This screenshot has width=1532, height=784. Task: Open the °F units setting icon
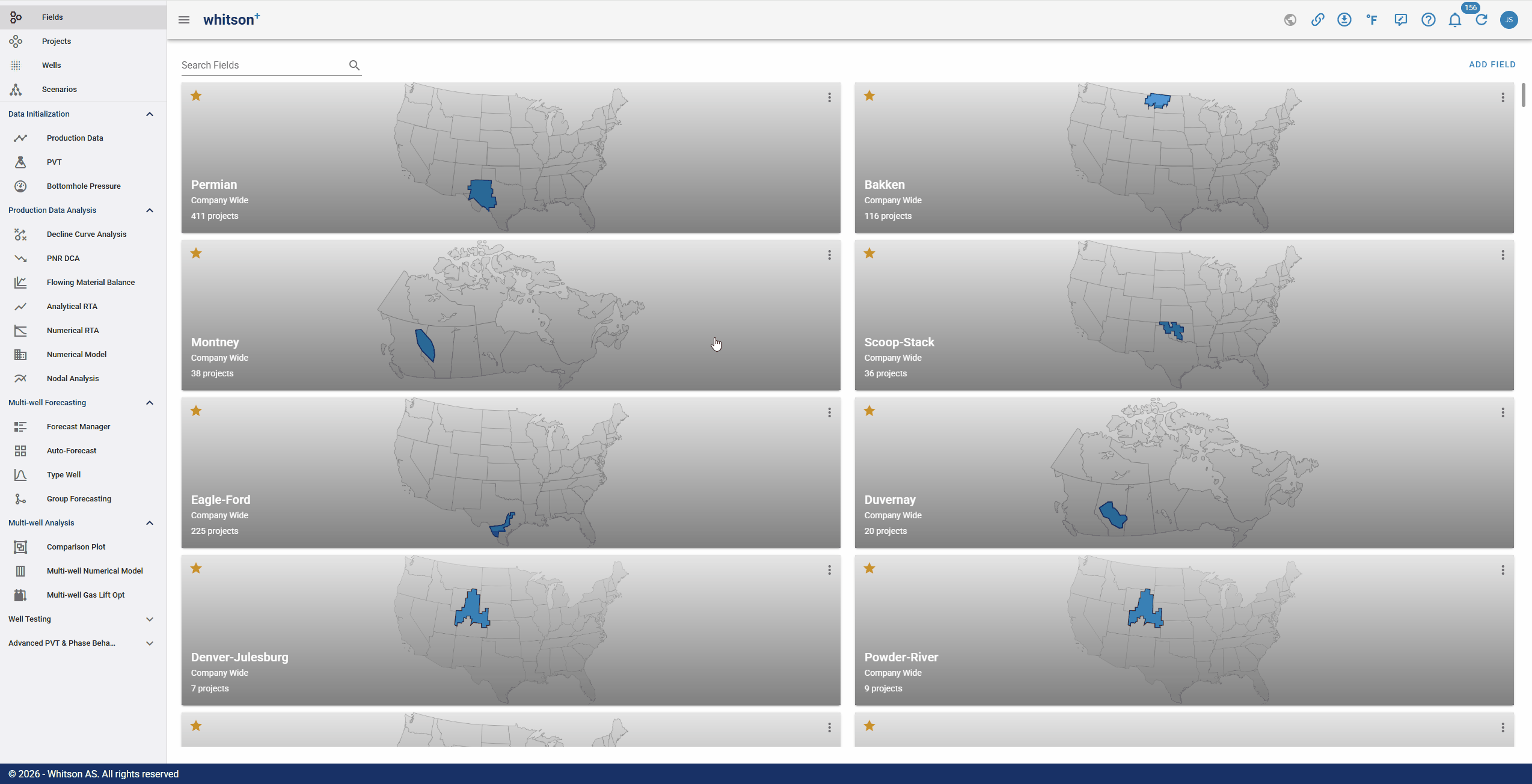coord(1372,20)
